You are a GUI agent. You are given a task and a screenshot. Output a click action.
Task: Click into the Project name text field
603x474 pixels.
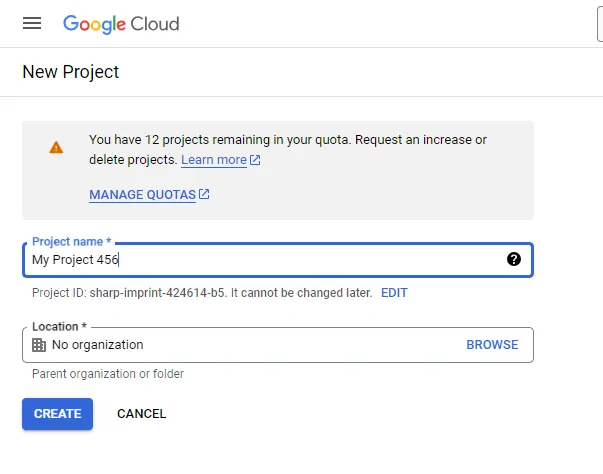(x=278, y=259)
